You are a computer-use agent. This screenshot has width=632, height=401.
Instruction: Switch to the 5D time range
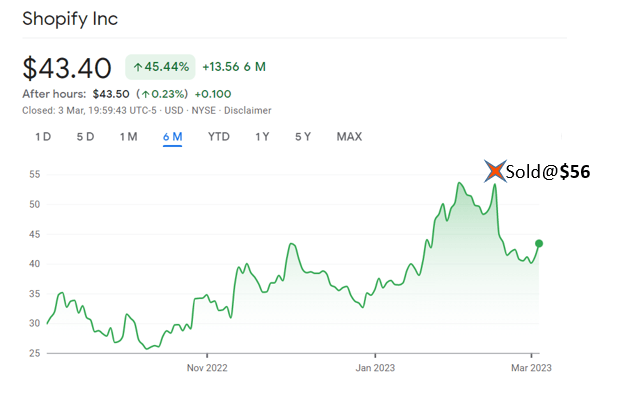[x=85, y=136]
